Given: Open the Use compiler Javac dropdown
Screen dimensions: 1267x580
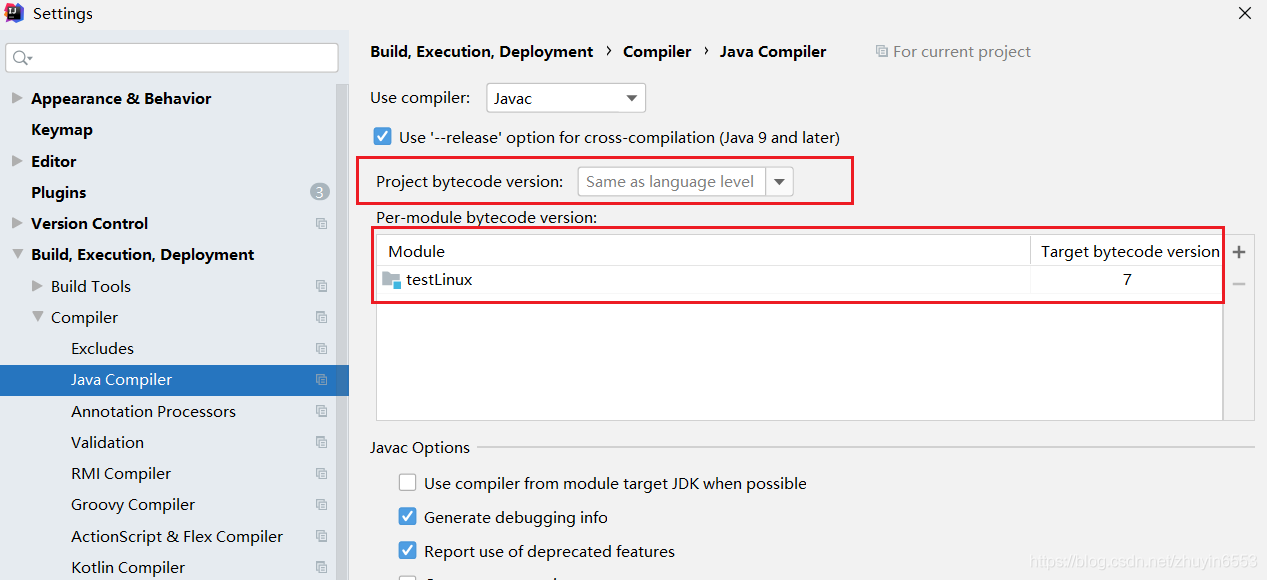Looking at the screenshot, I should tap(566, 98).
